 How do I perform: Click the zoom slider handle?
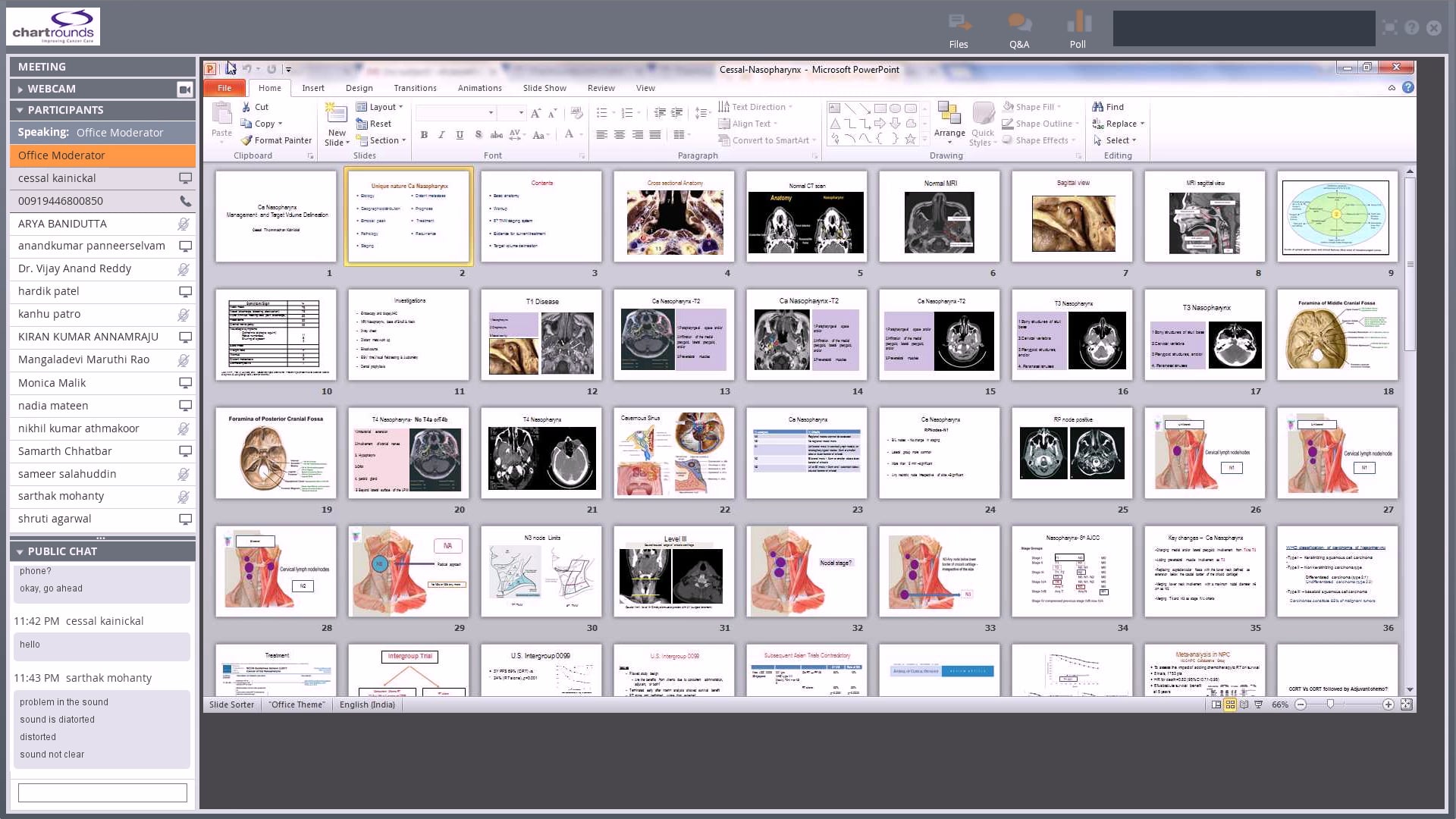[1330, 704]
